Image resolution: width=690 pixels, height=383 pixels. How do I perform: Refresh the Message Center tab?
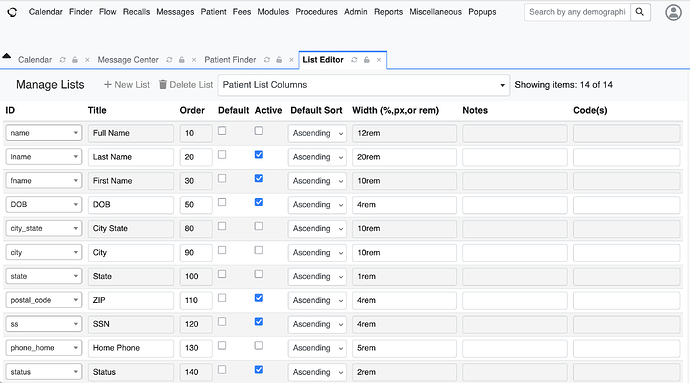pyautogui.click(x=169, y=60)
